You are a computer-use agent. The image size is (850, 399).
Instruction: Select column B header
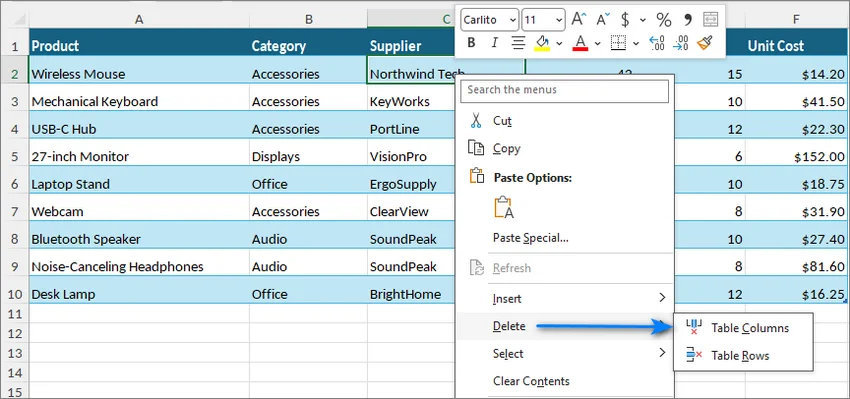(308, 20)
